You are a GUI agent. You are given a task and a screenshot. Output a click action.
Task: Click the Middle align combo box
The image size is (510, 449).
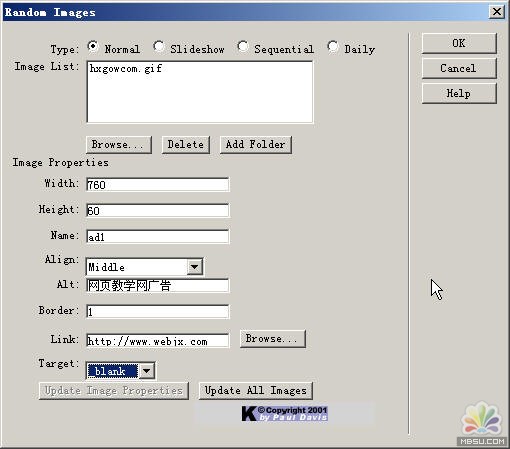145,267
